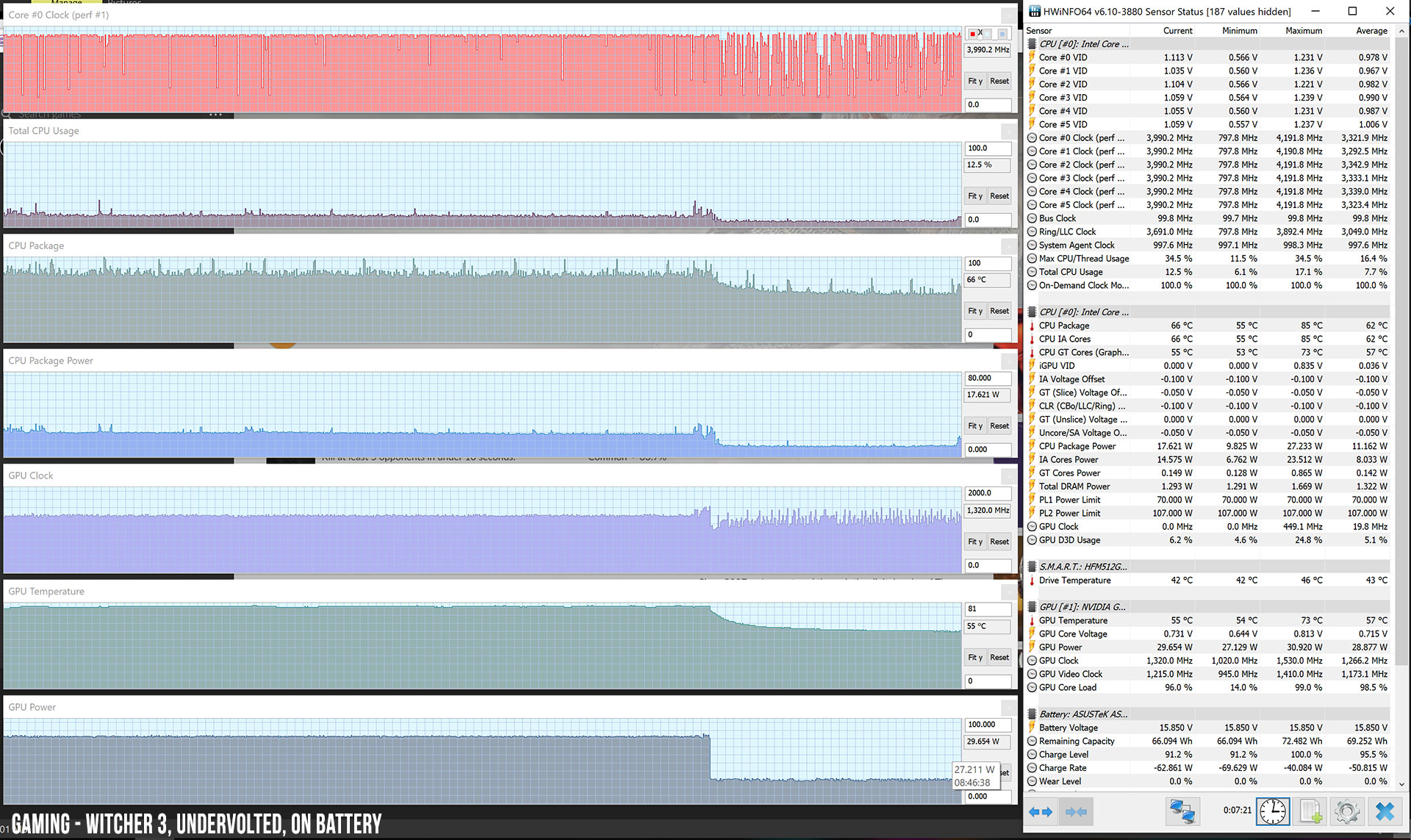
Task: Select the Wear Level sensor row
Action: pyautogui.click(x=1207, y=781)
